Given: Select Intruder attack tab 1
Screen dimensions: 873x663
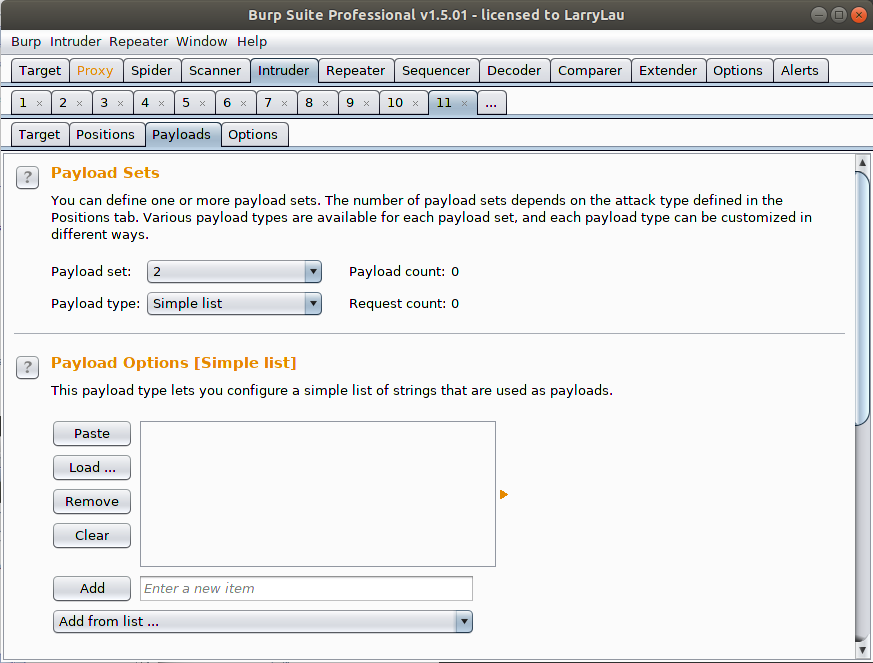Looking at the screenshot, I should click(x=23, y=103).
